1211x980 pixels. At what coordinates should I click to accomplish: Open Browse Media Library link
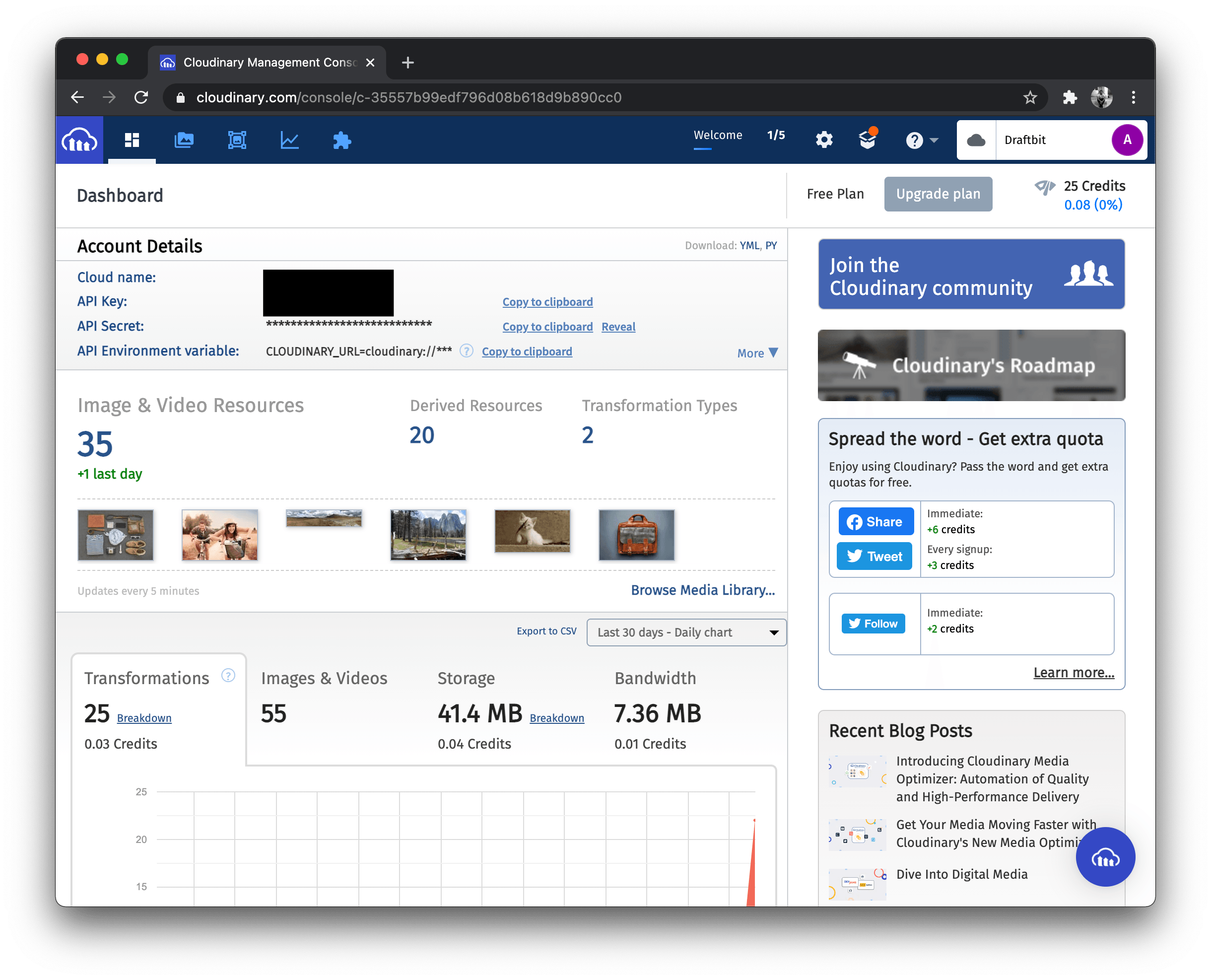coord(703,590)
